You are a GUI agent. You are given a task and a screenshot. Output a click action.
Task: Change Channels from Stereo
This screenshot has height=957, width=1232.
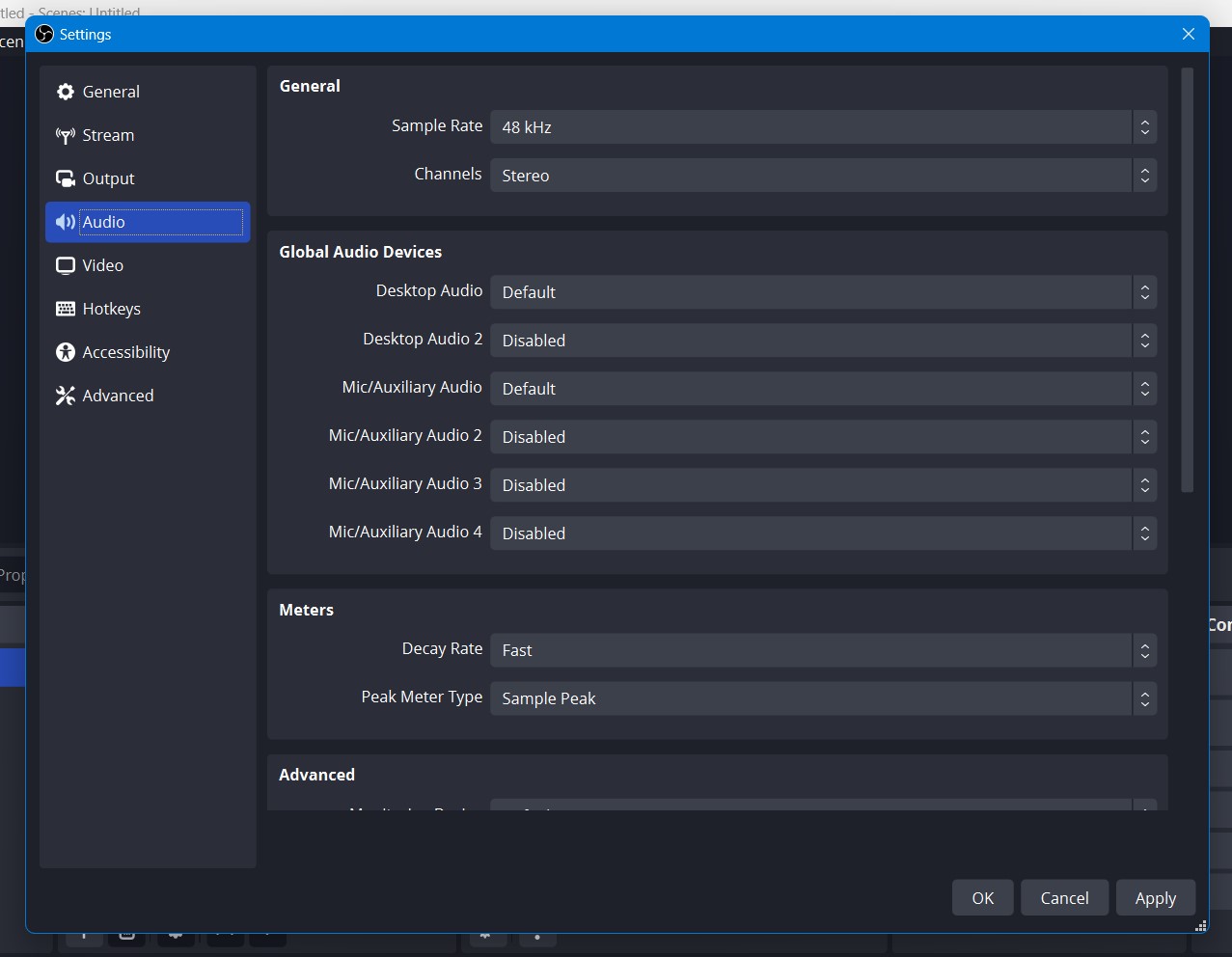tap(822, 175)
